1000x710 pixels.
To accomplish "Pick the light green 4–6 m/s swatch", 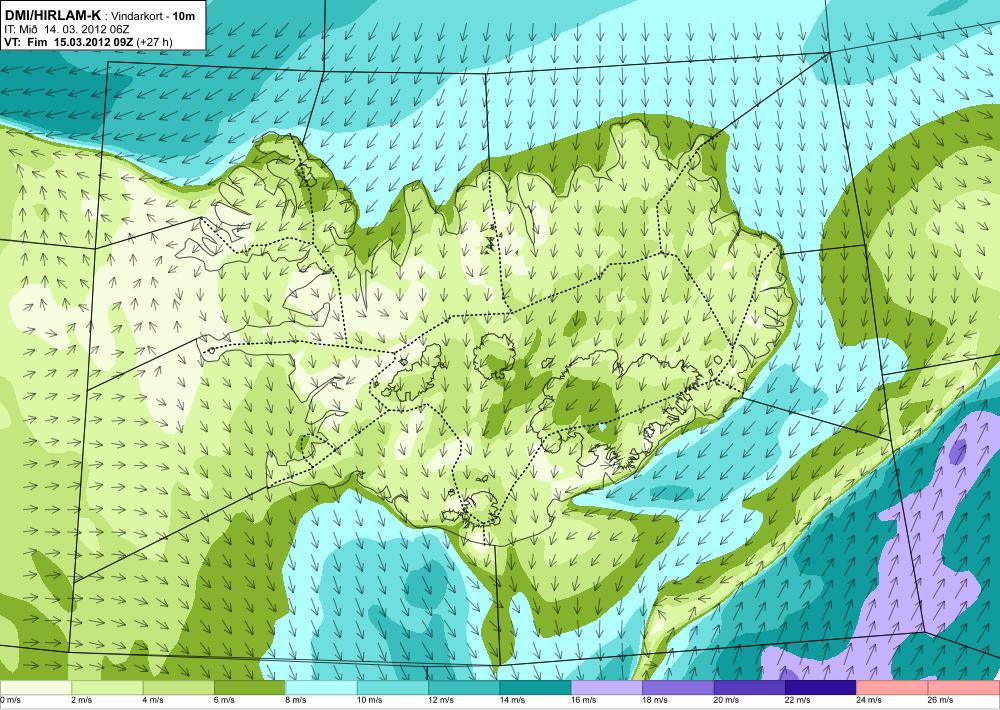I will [x=178, y=688].
